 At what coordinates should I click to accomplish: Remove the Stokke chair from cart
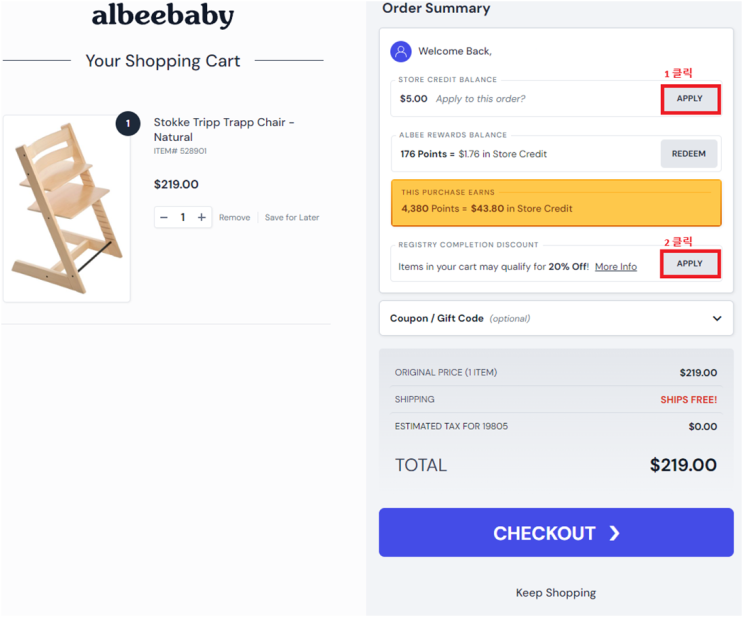tap(234, 217)
